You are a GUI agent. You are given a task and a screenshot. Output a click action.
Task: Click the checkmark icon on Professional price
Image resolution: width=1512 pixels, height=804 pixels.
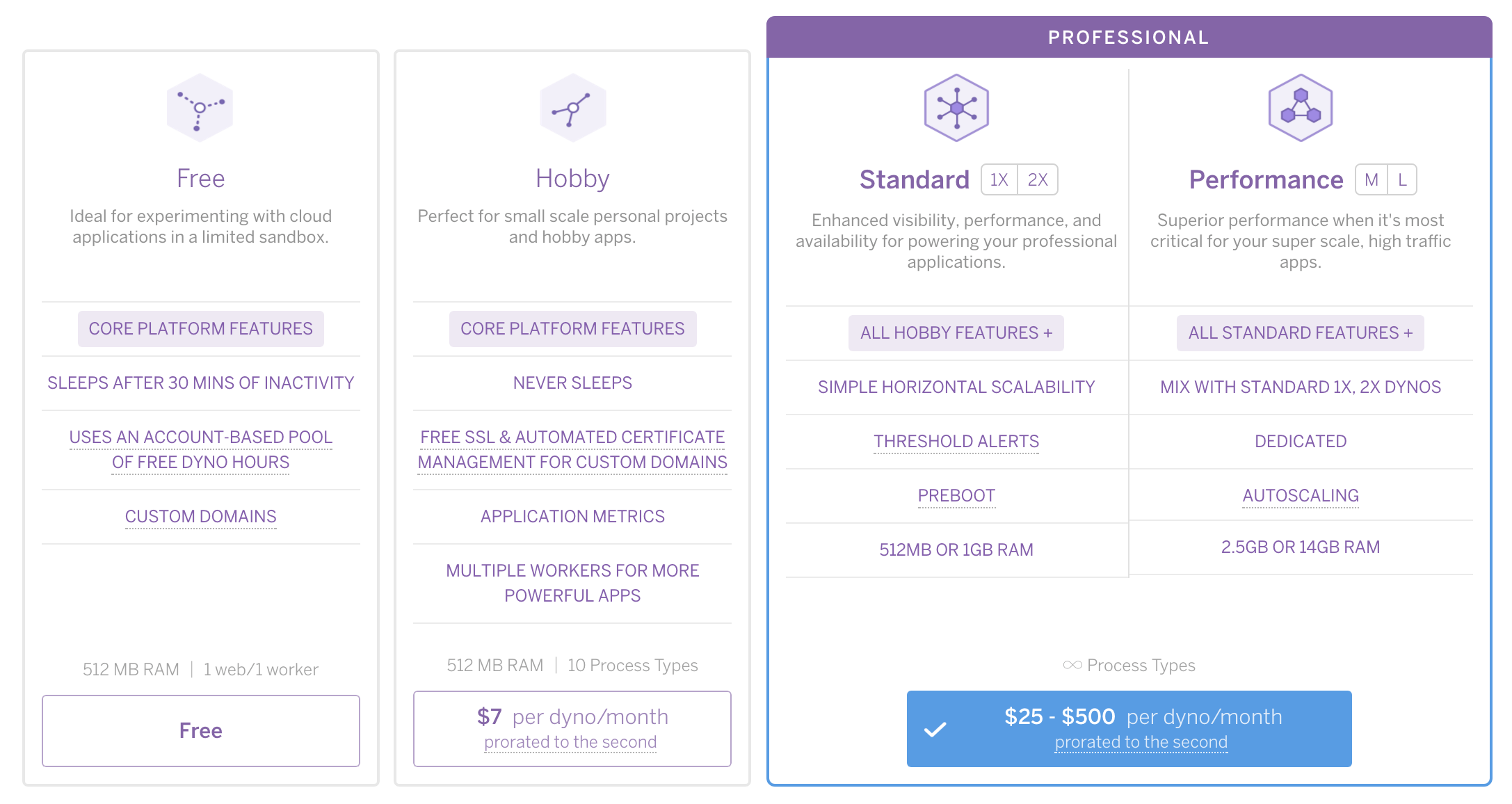[935, 729]
